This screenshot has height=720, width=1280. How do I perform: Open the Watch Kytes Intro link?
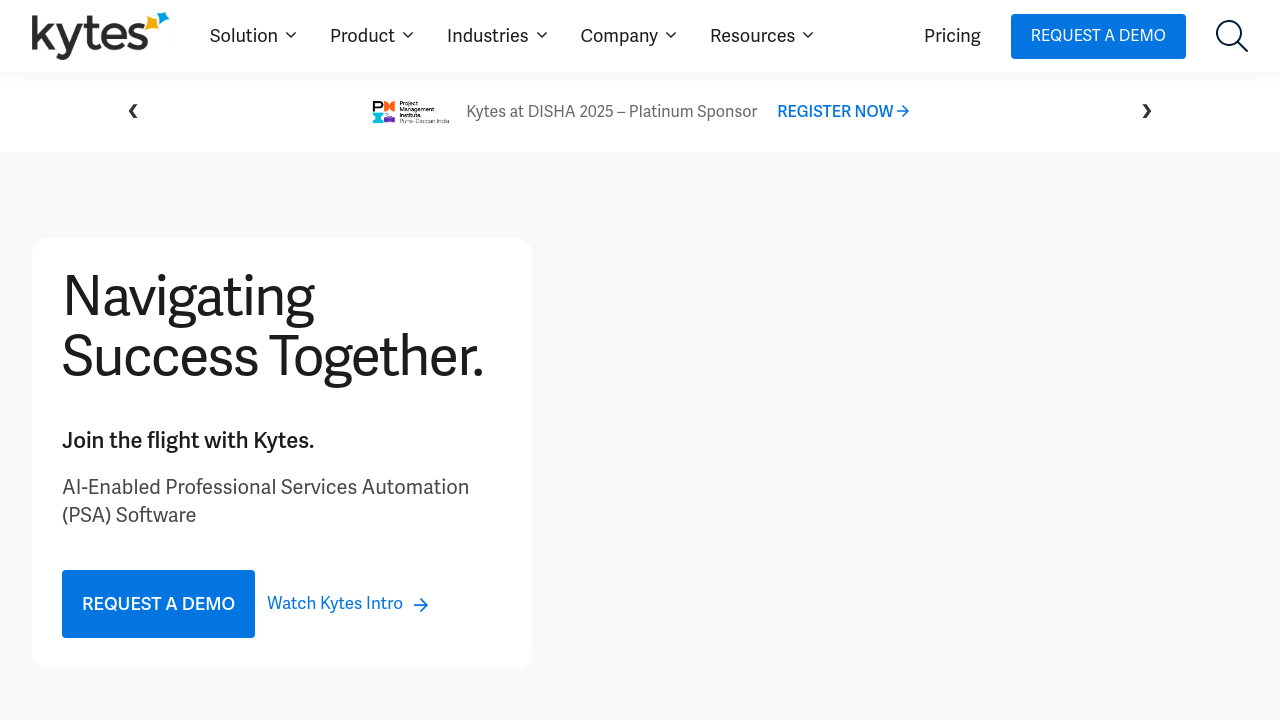[x=335, y=604]
